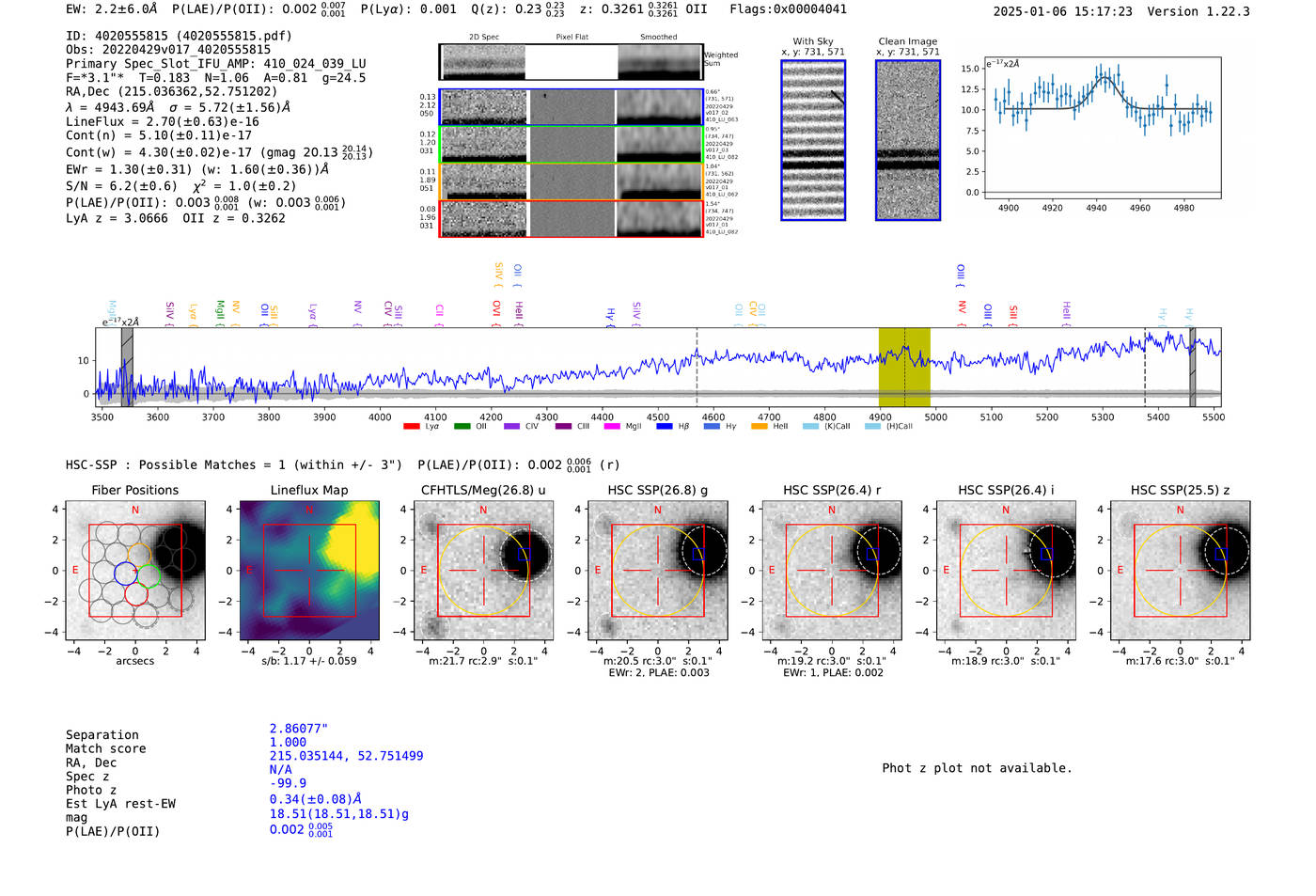The width and height of the screenshot is (1316, 896).
Task: Choose the (K)CaII legend swatch
Action: coord(810,427)
